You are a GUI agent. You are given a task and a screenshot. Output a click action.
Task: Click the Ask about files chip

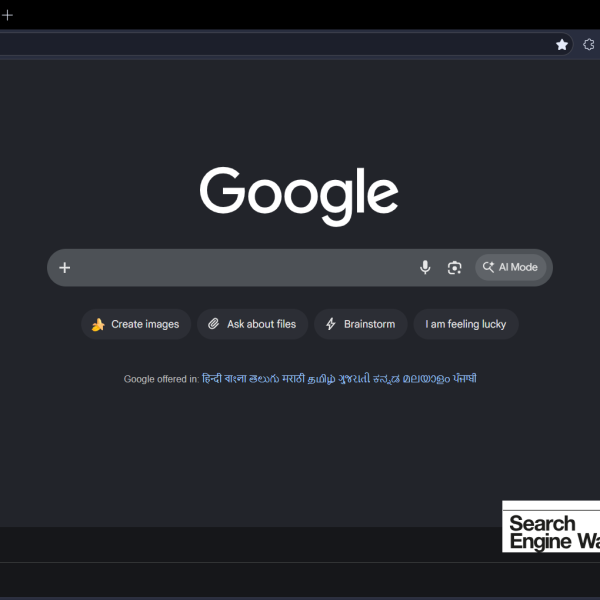pos(253,324)
